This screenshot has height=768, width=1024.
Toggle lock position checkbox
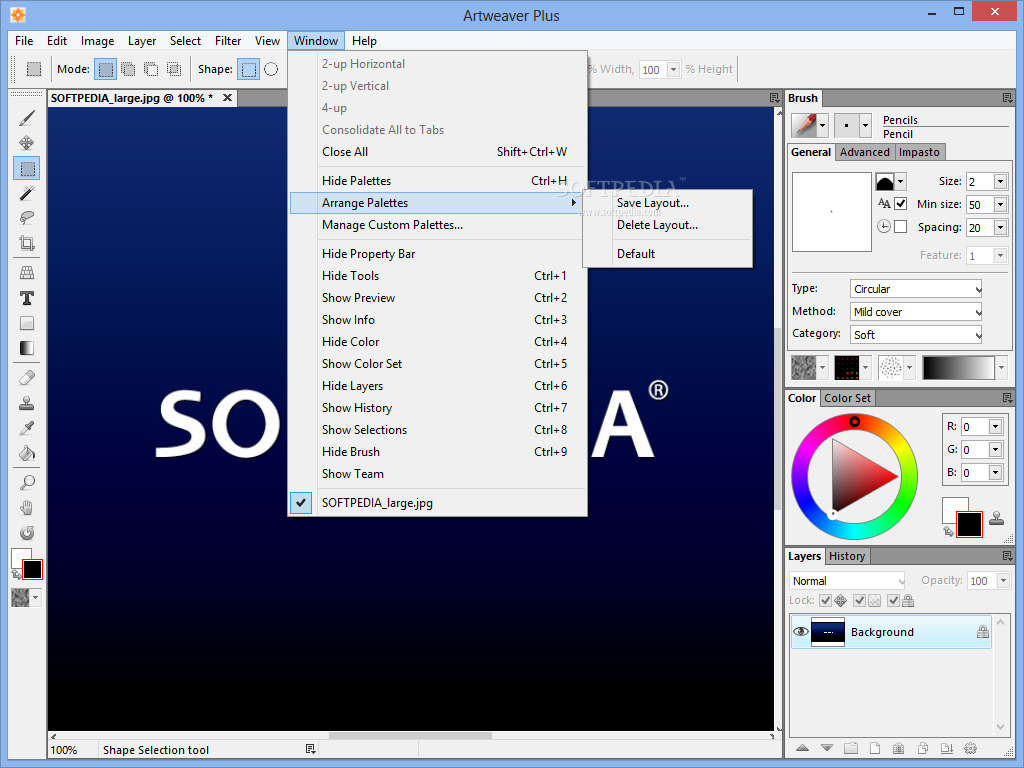point(825,600)
